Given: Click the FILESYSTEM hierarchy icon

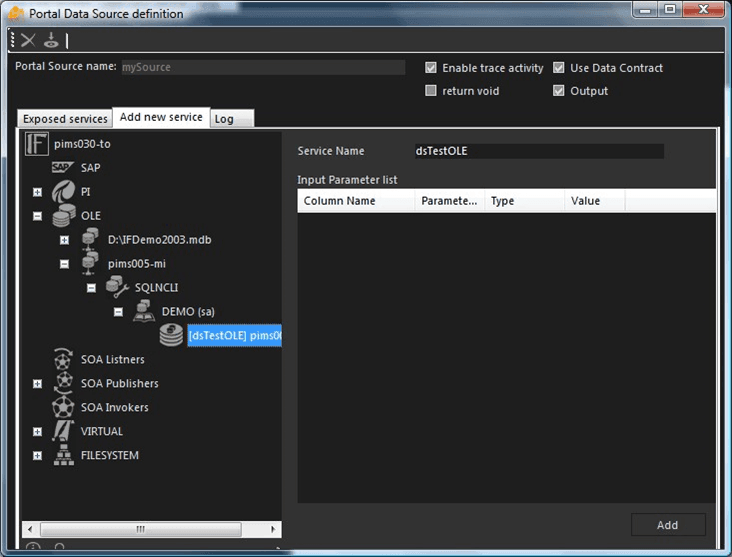Looking at the screenshot, I should coord(64,455).
